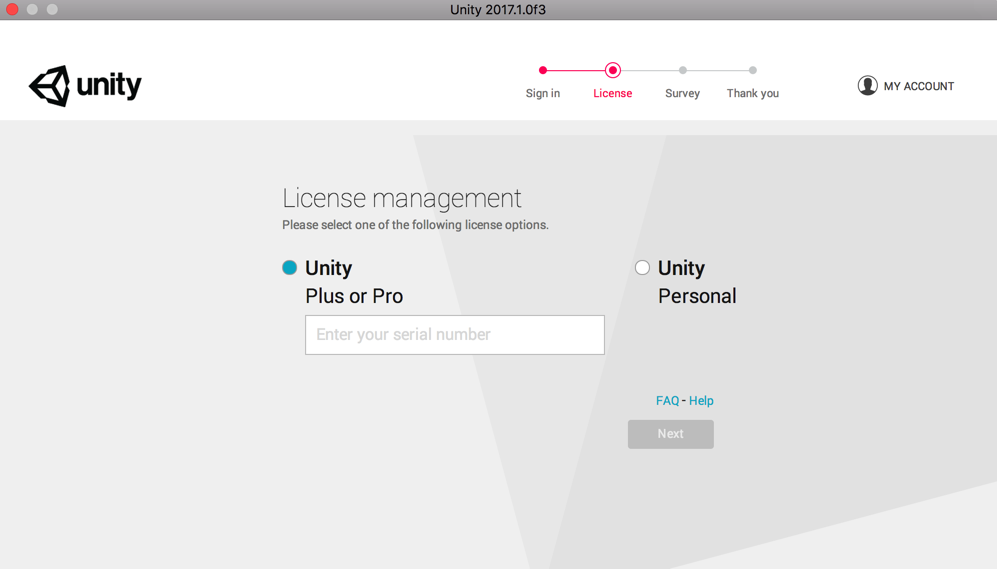Open My Account profile icon
This screenshot has height=569, width=997.
[867, 86]
